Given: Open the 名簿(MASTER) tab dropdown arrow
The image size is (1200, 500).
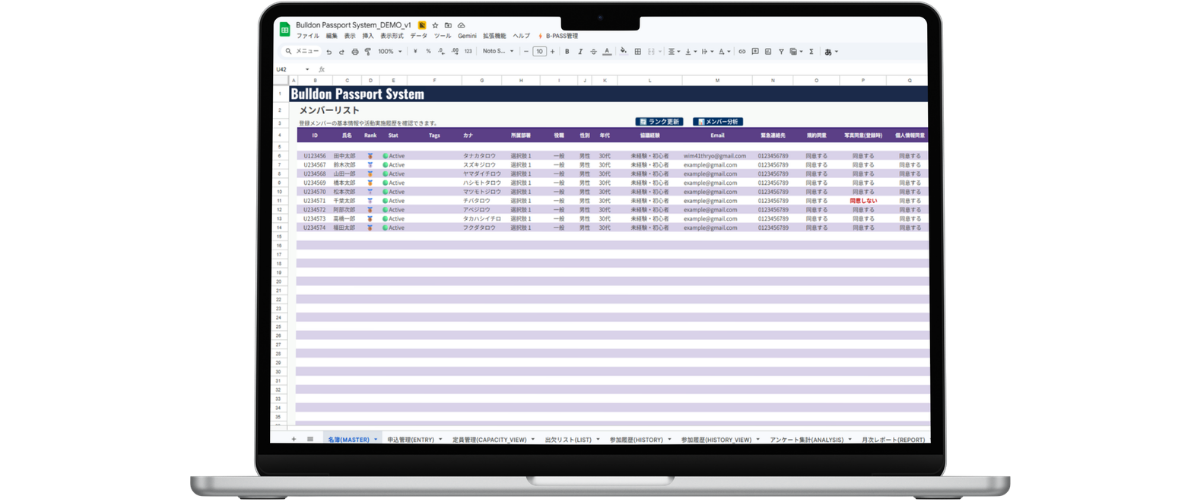Looking at the screenshot, I should click(x=377, y=439).
